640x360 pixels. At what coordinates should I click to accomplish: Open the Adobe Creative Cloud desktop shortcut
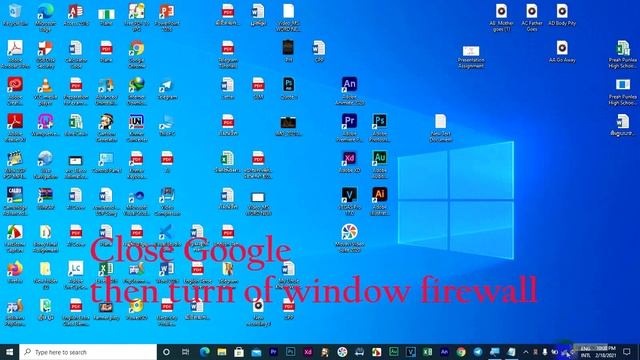click(x=16, y=91)
